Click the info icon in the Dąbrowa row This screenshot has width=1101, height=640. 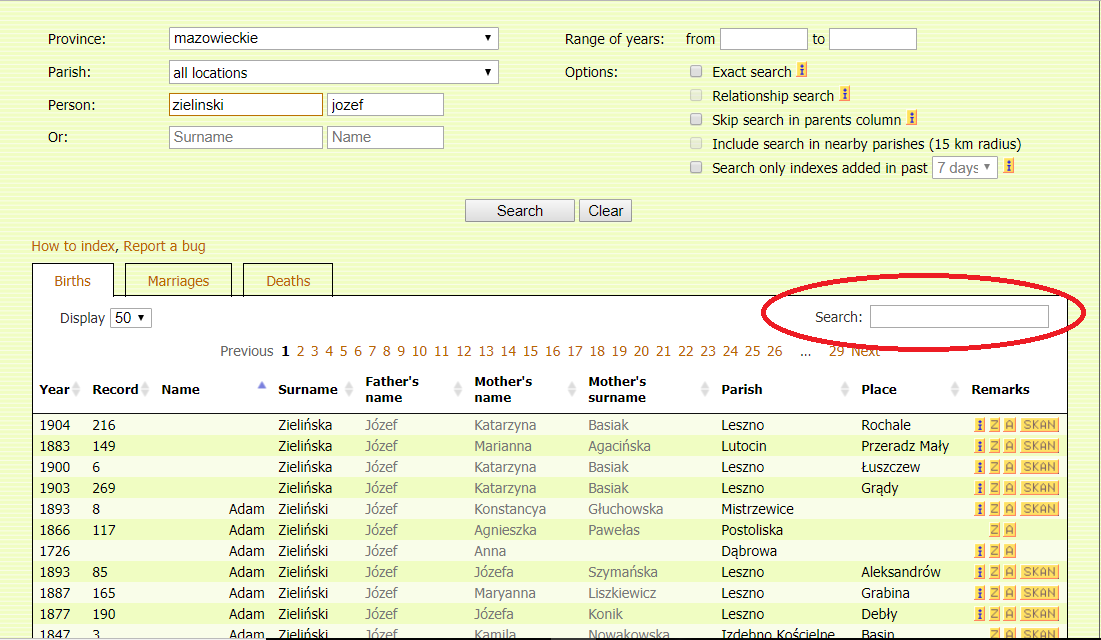point(980,551)
